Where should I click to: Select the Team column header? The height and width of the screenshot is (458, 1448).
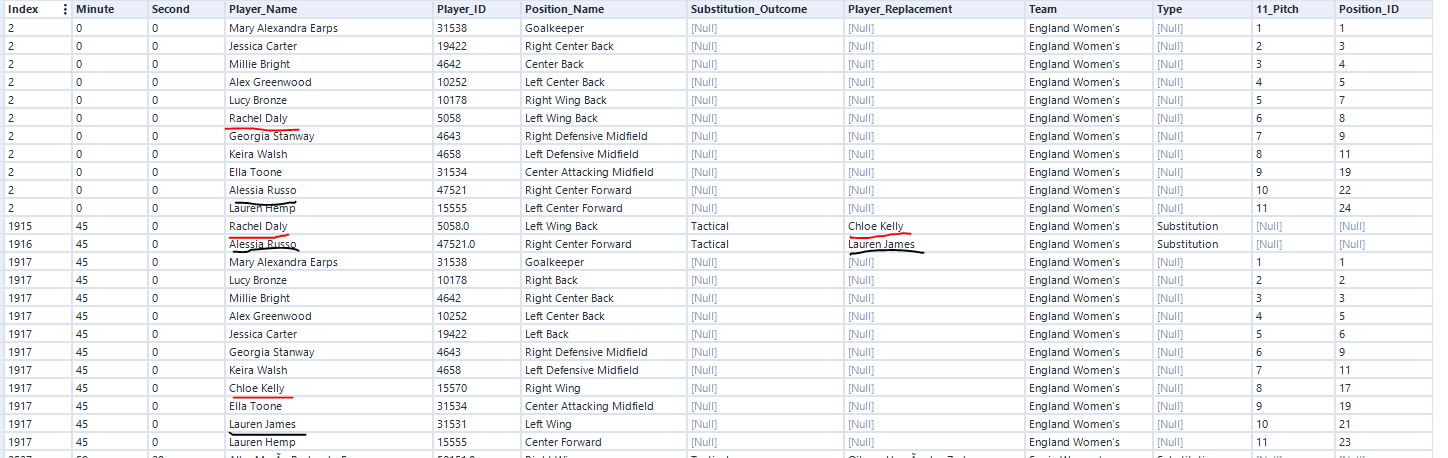point(1042,10)
